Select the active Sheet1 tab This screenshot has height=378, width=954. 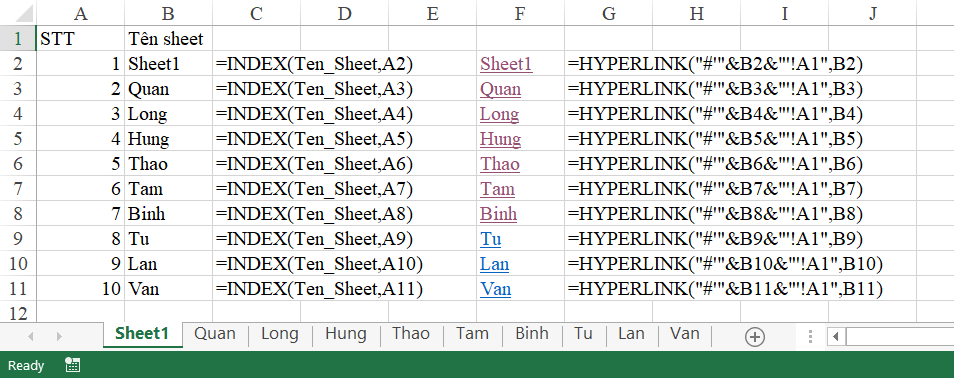click(x=142, y=334)
